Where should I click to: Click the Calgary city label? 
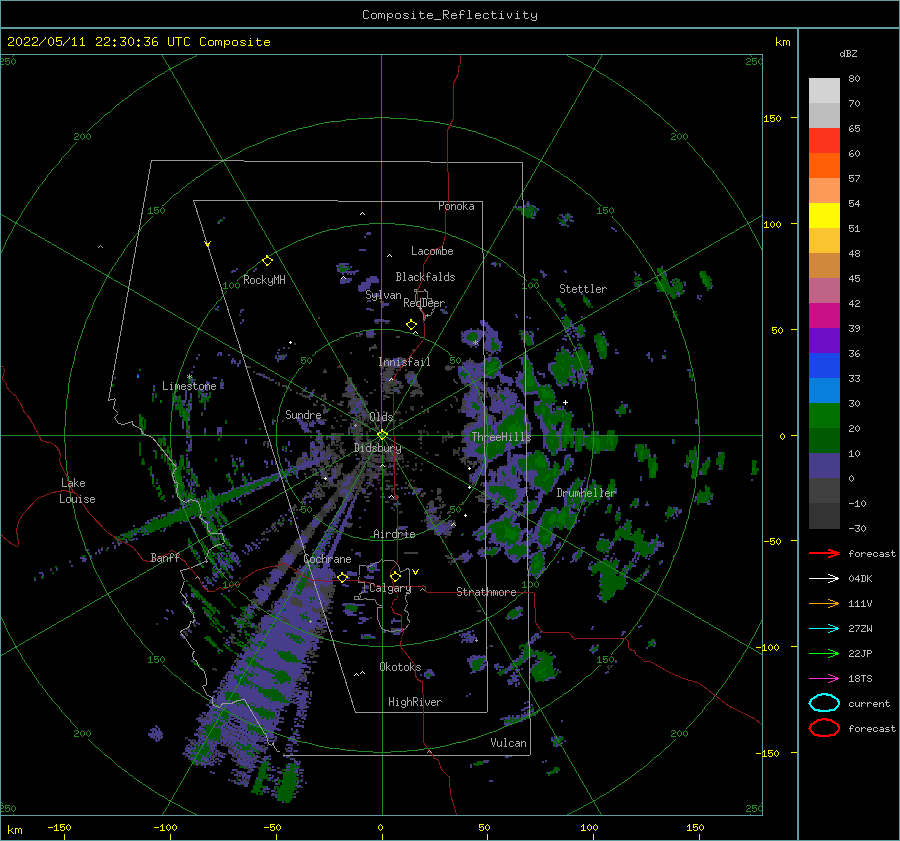[390, 588]
